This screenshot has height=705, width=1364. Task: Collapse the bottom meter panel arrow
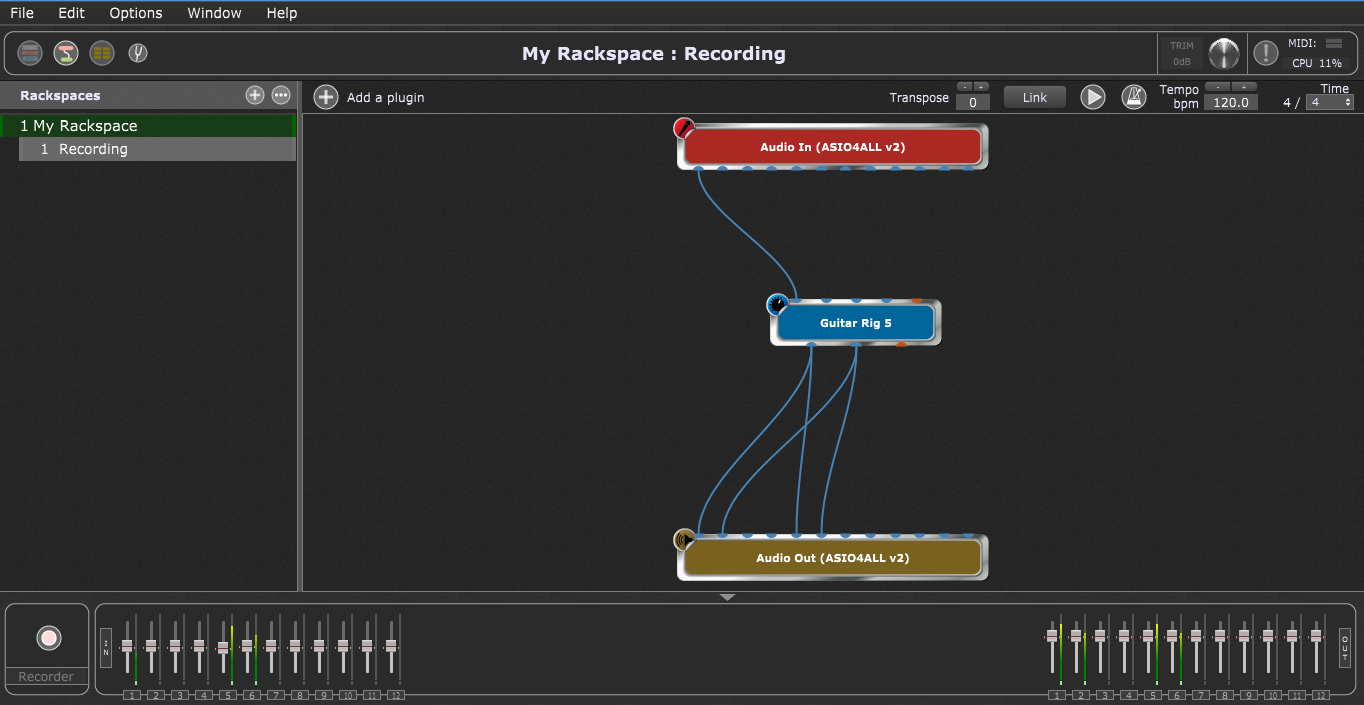click(728, 597)
